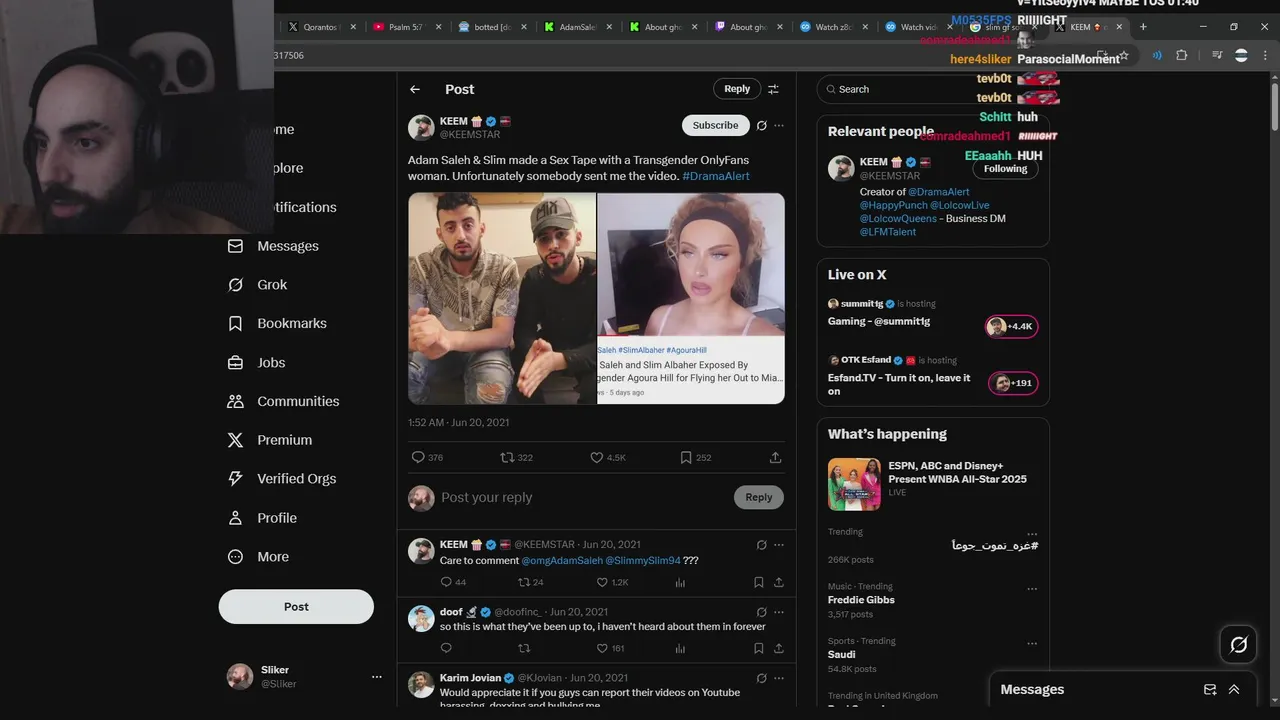Switch to the AdamSaleh browser tab
The height and width of the screenshot is (720, 1280).
[x=577, y=27]
